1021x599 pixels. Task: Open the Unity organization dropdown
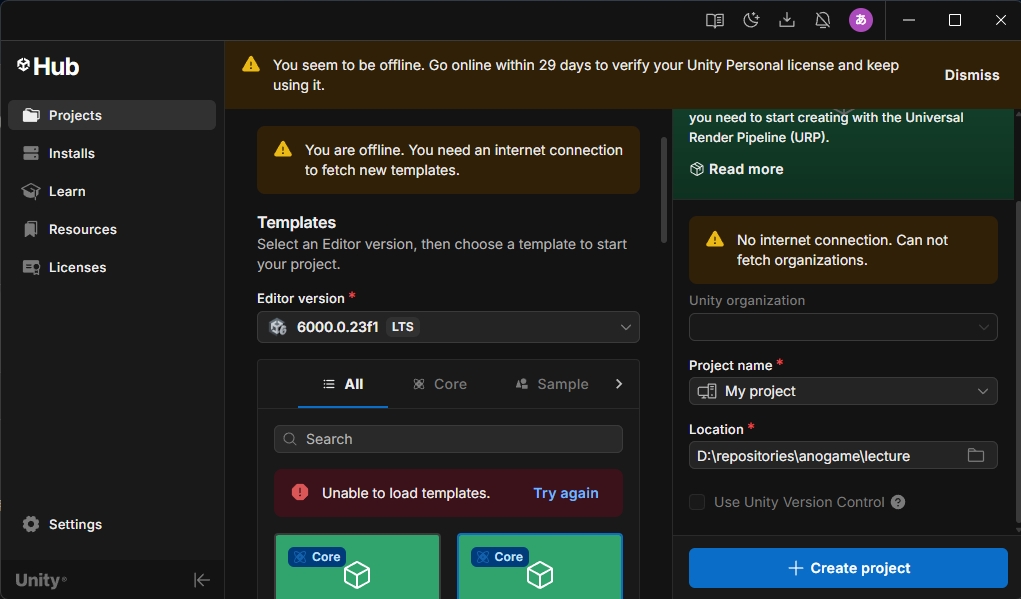pos(842,327)
